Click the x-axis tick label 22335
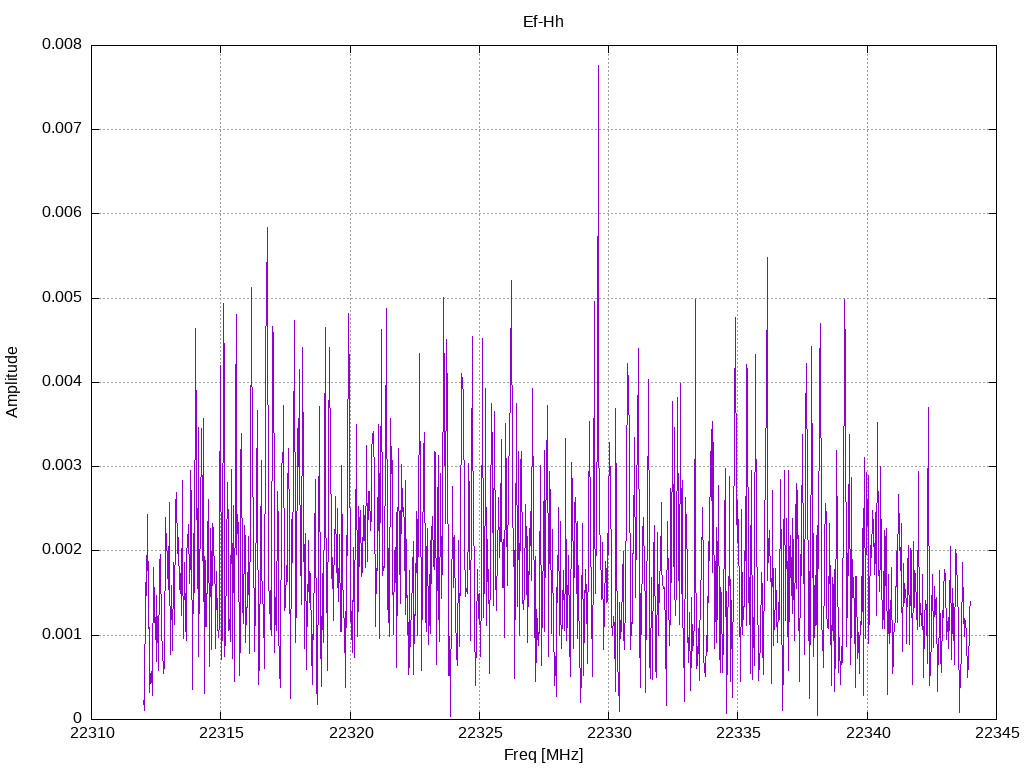The height and width of the screenshot is (768, 1024). [x=738, y=733]
